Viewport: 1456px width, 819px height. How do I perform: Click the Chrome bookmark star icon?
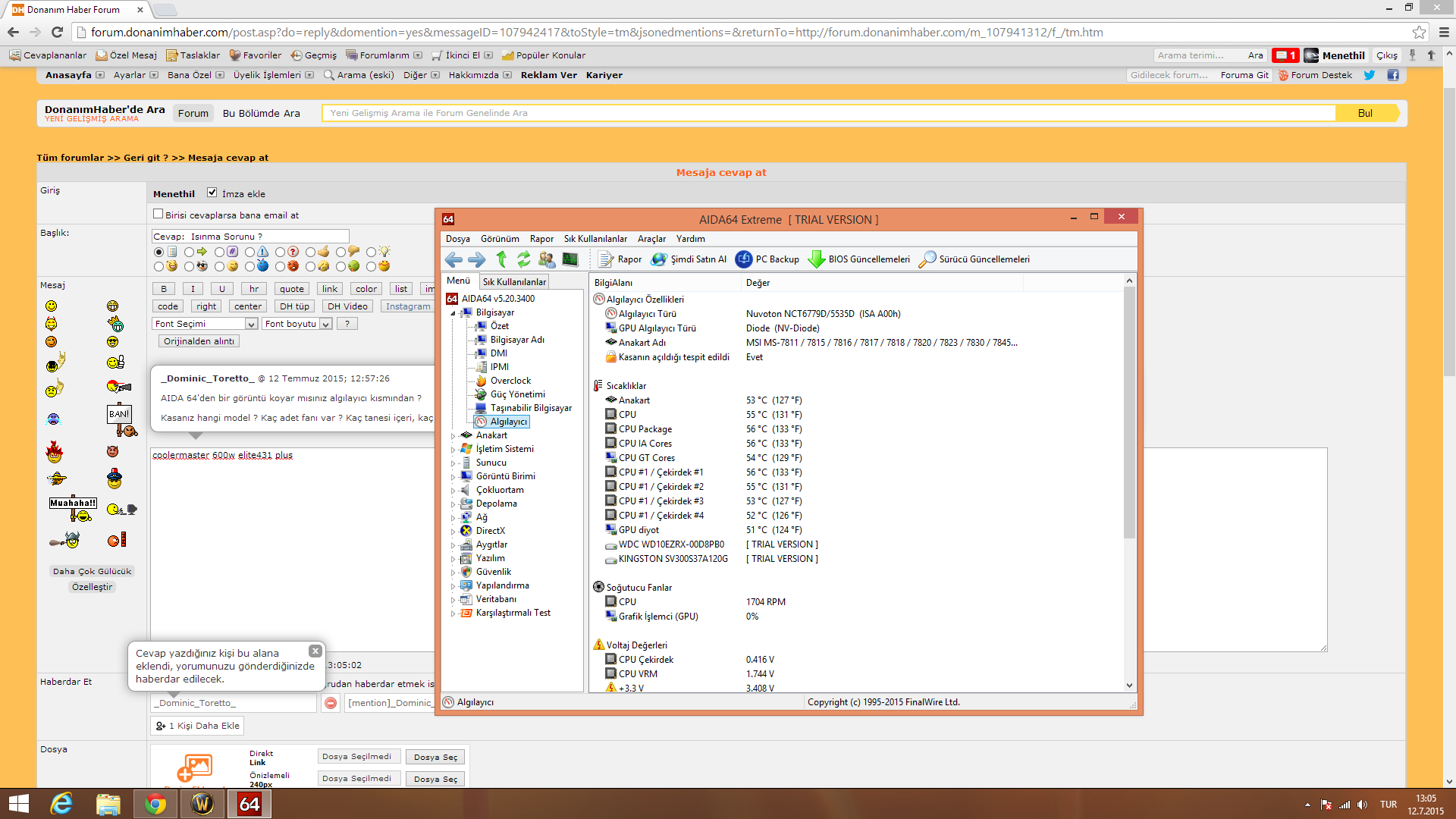point(1419,32)
